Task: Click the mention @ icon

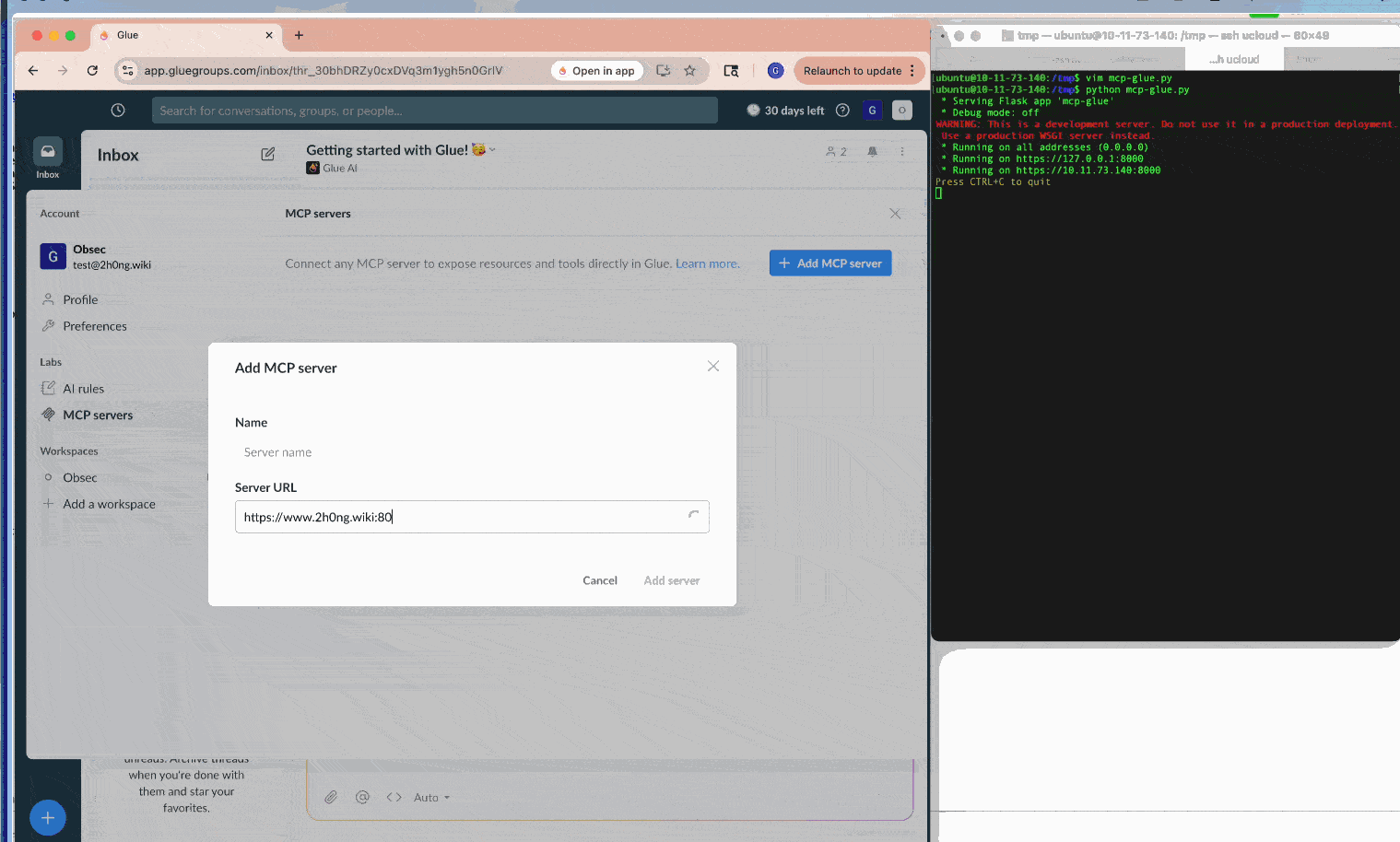Action: pos(362,798)
